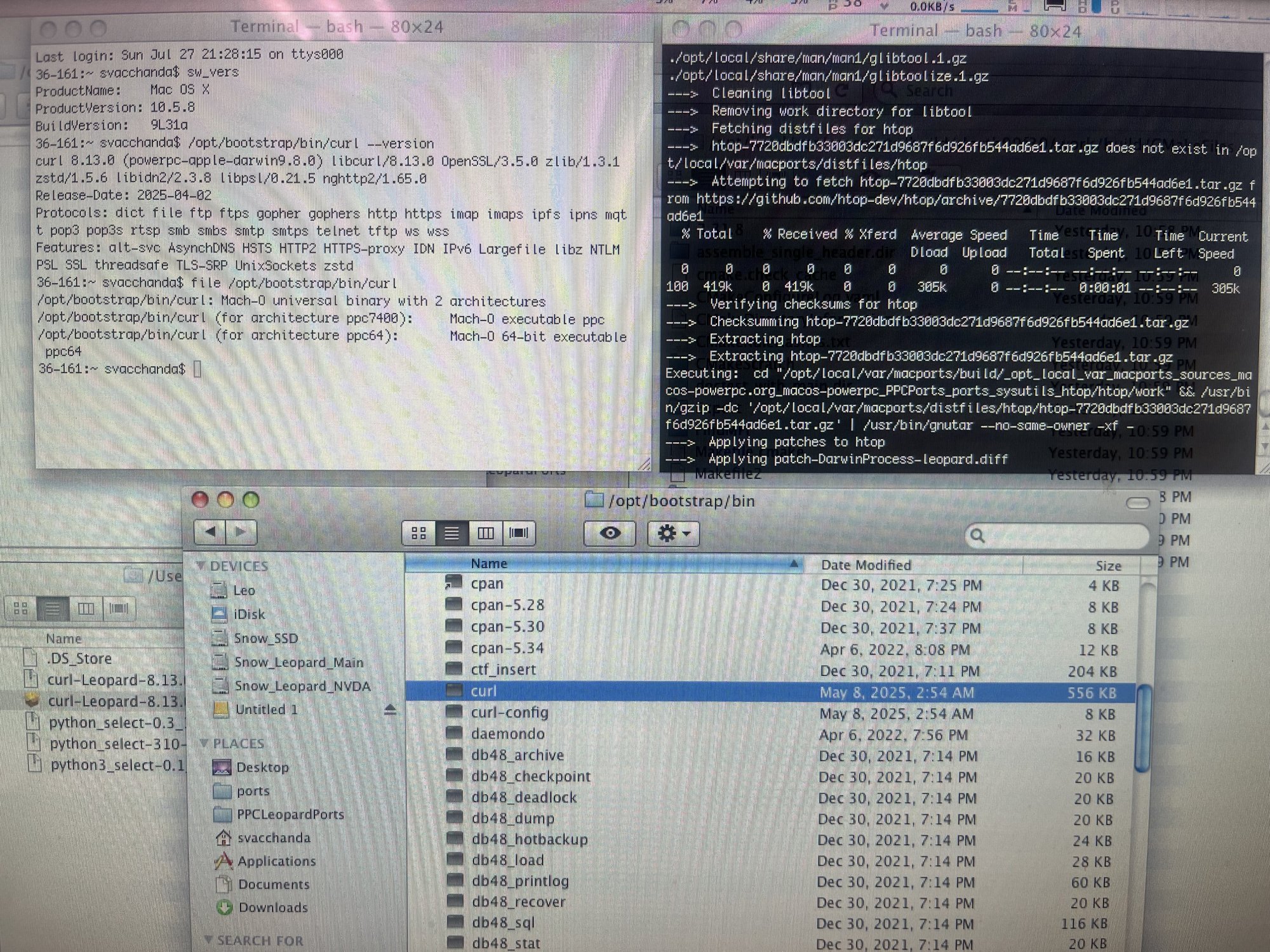Screen dimensions: 1270x952
Task: Eject the Untitled 1 volume
Action: point(390,710)
